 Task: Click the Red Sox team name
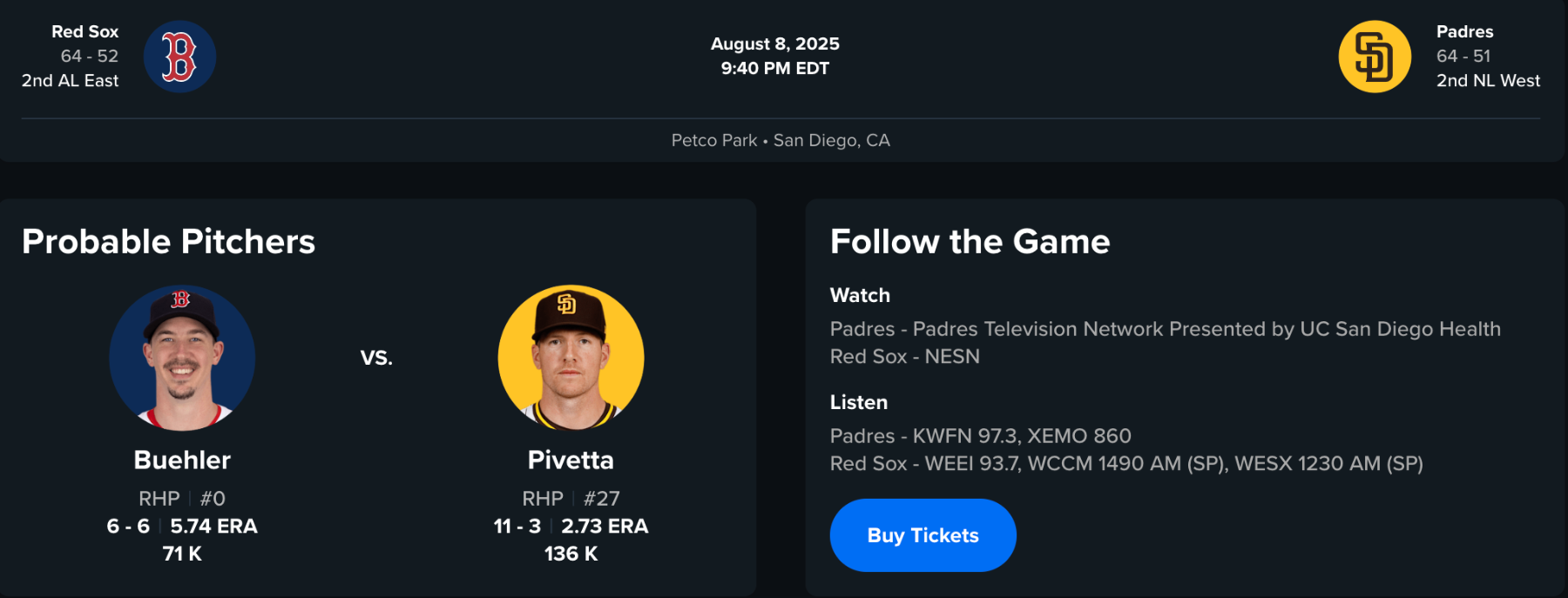pos(84,31)
